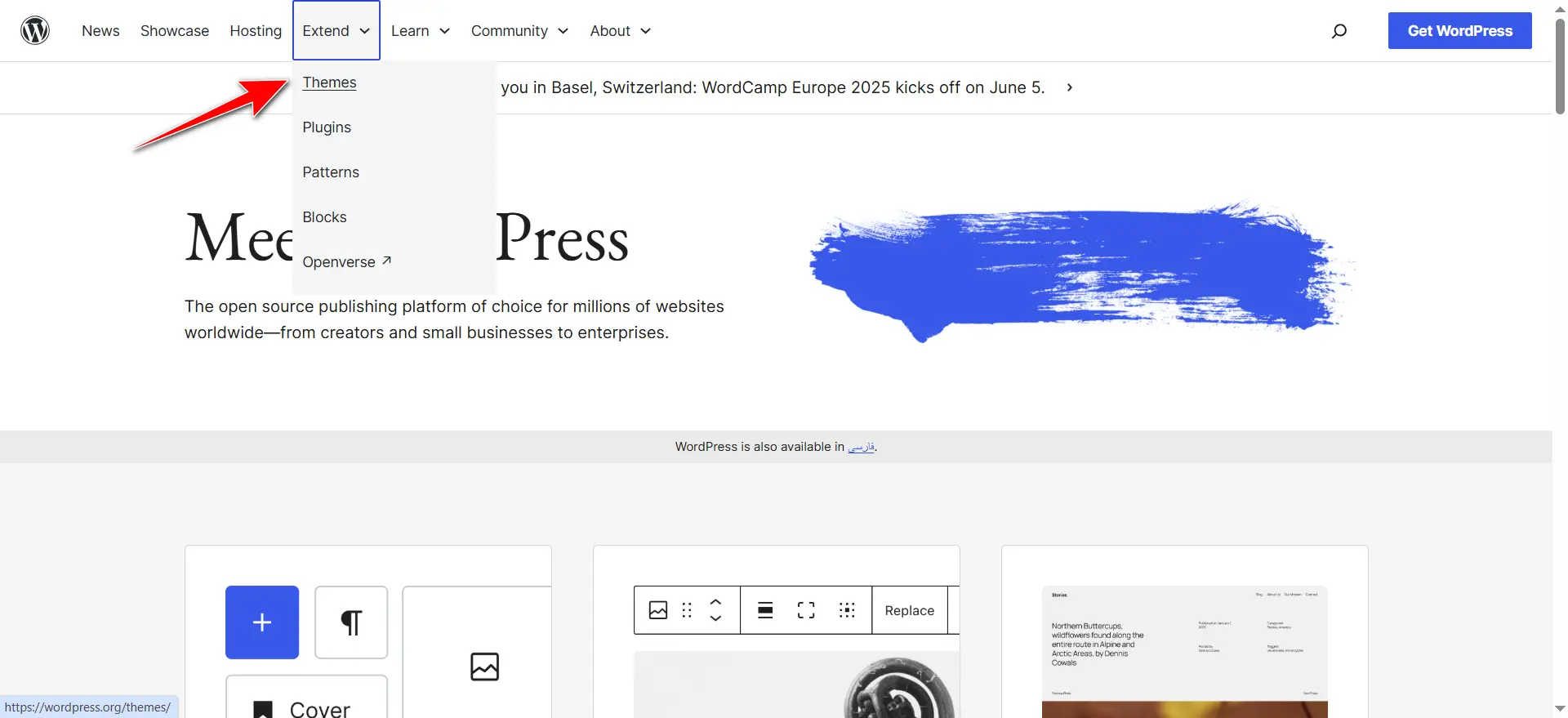Click the scrollbar down arrow
This screenshot has width=1568, height=718.
(1560, 709)
